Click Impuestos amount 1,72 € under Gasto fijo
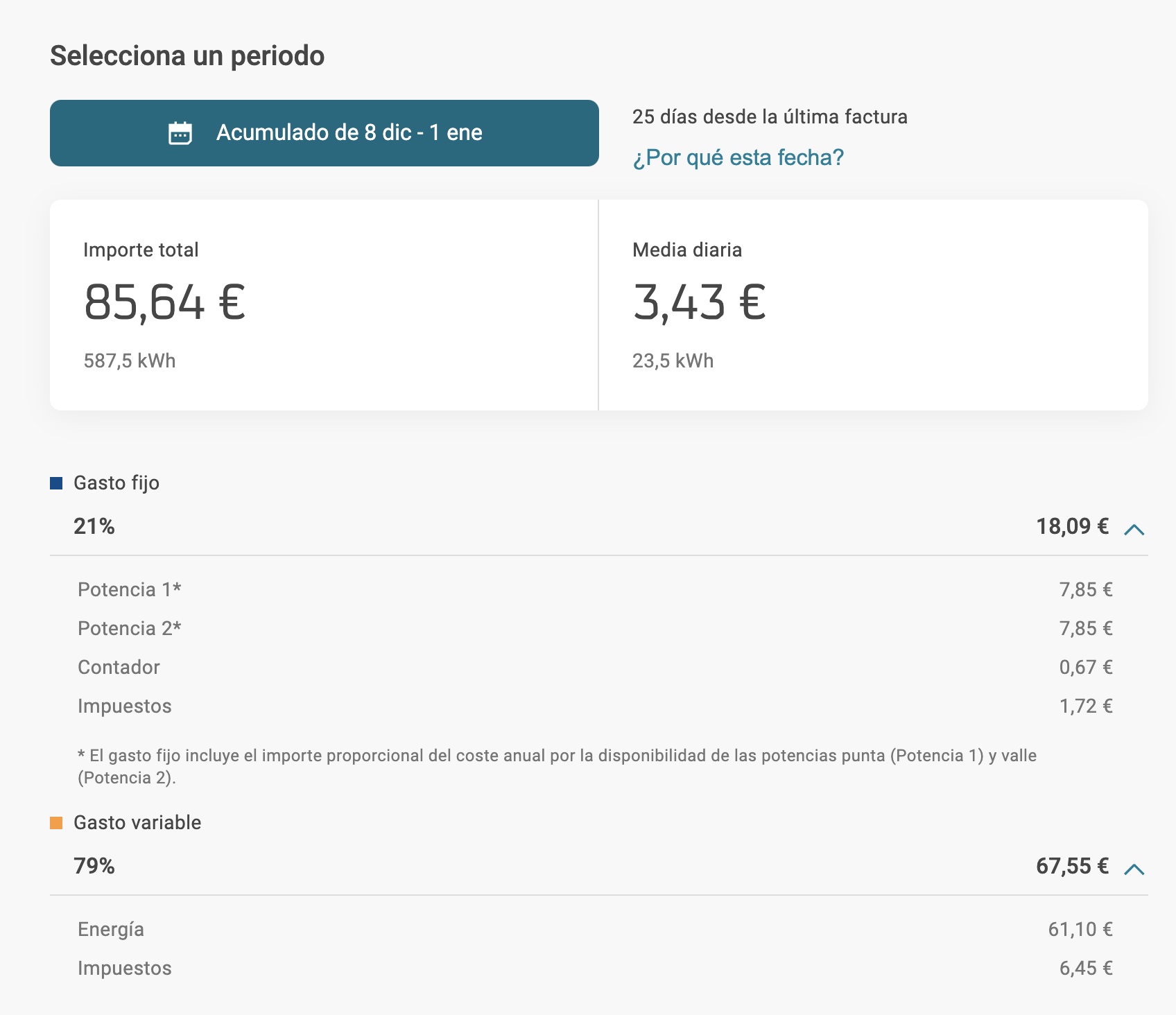The height and width of the screenshot is (1015, 1176). click(1086, 706)
